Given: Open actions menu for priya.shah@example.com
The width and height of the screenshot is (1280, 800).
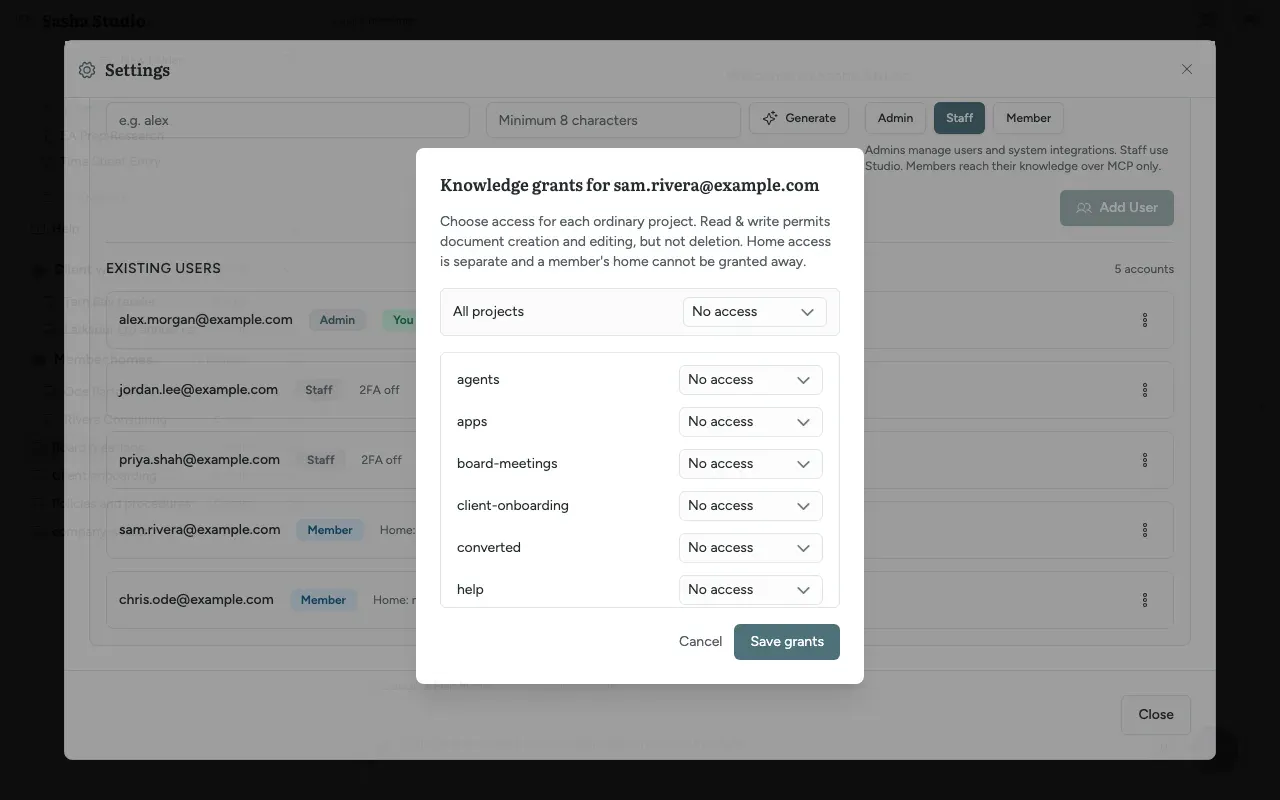Looking at the screenshot, I should [x=1145, y=460].
